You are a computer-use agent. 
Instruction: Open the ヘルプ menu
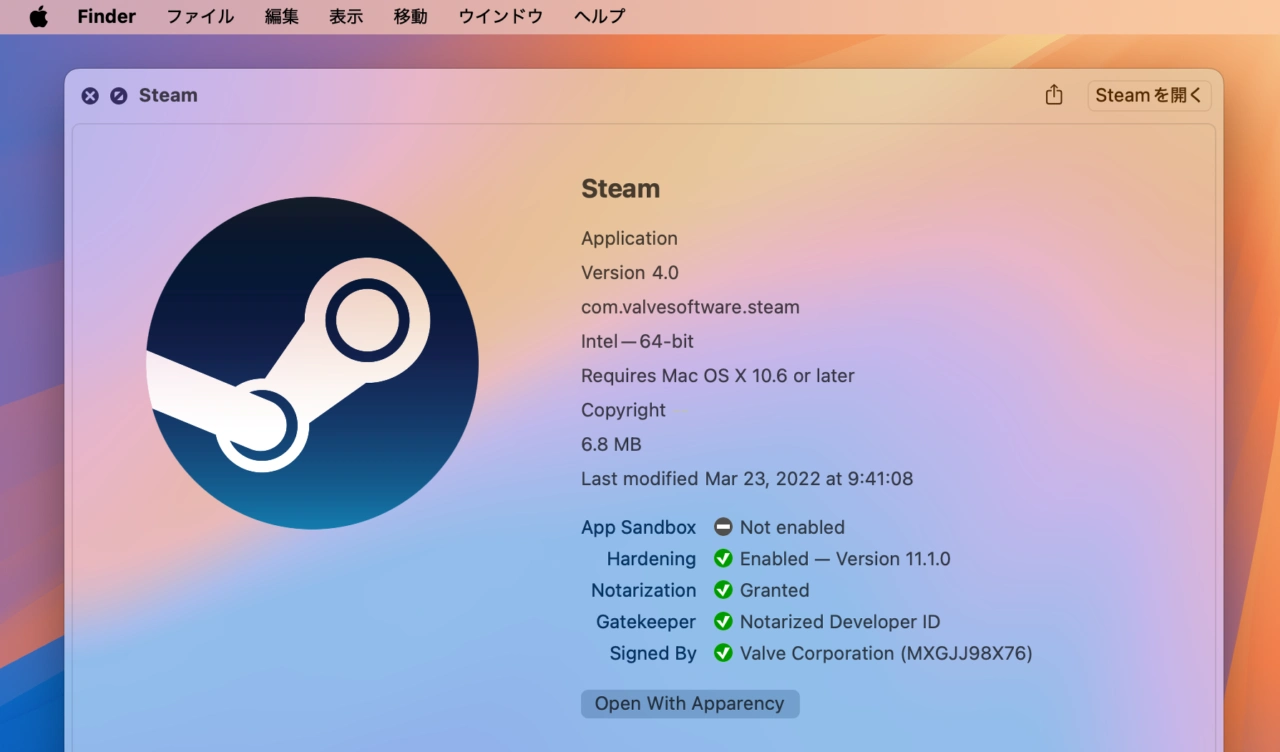click(x=599, y=17)
